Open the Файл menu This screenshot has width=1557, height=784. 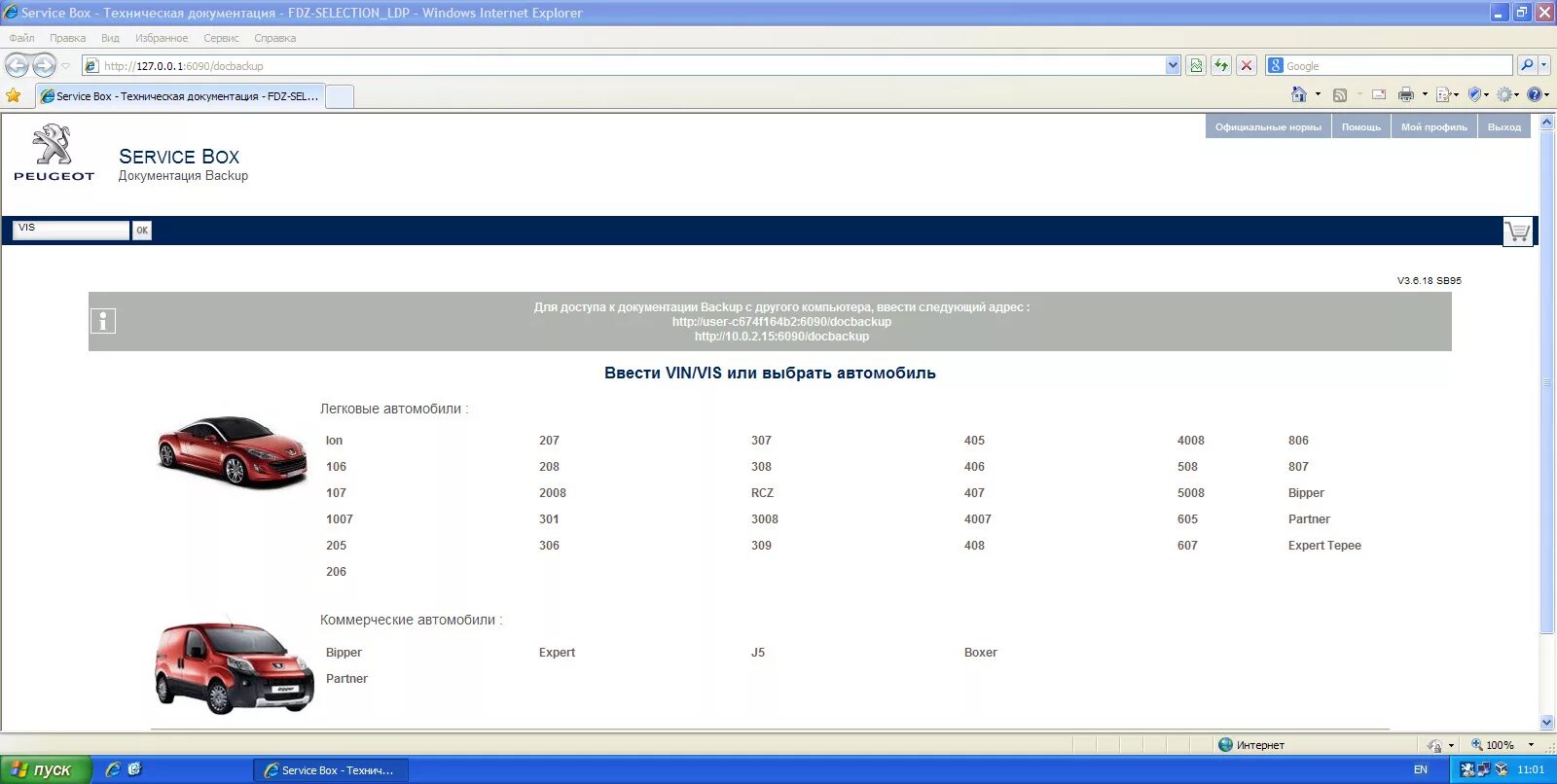click(21, 38)
